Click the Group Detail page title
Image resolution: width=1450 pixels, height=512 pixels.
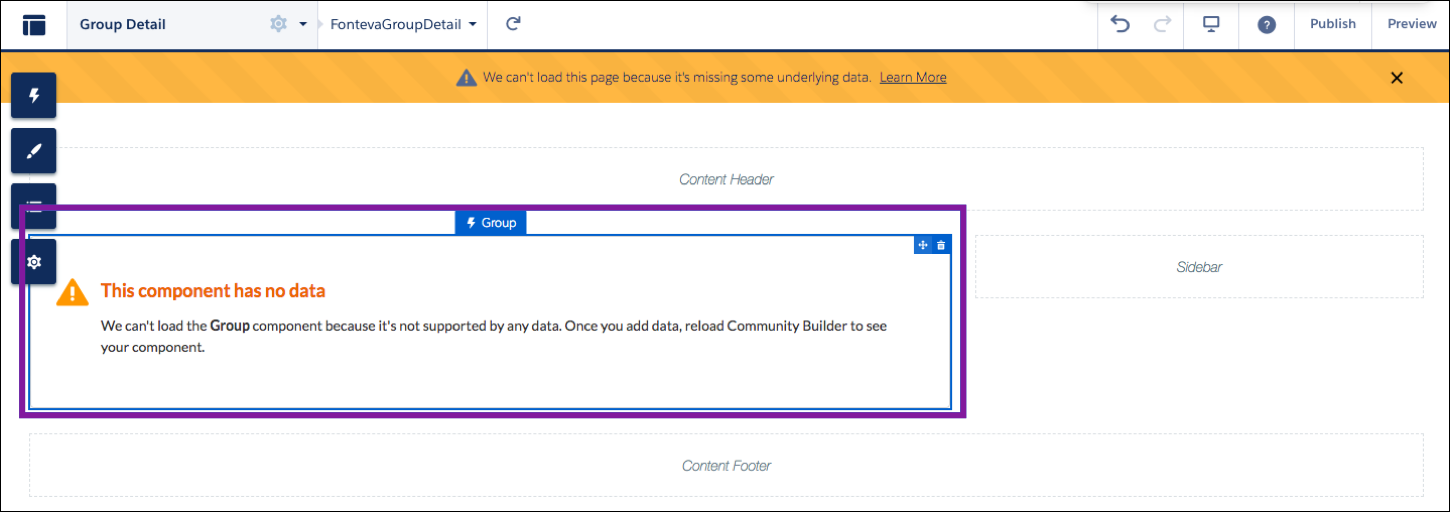[x=123, y=24]
